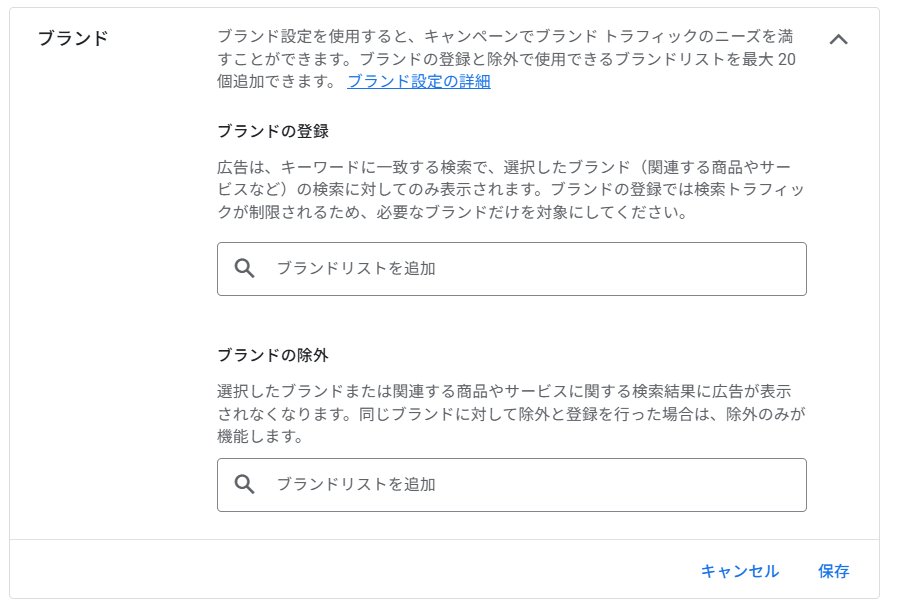Click the キャンセル button
The height and width of the screenshot is (616, 898).
coord(739,571)
